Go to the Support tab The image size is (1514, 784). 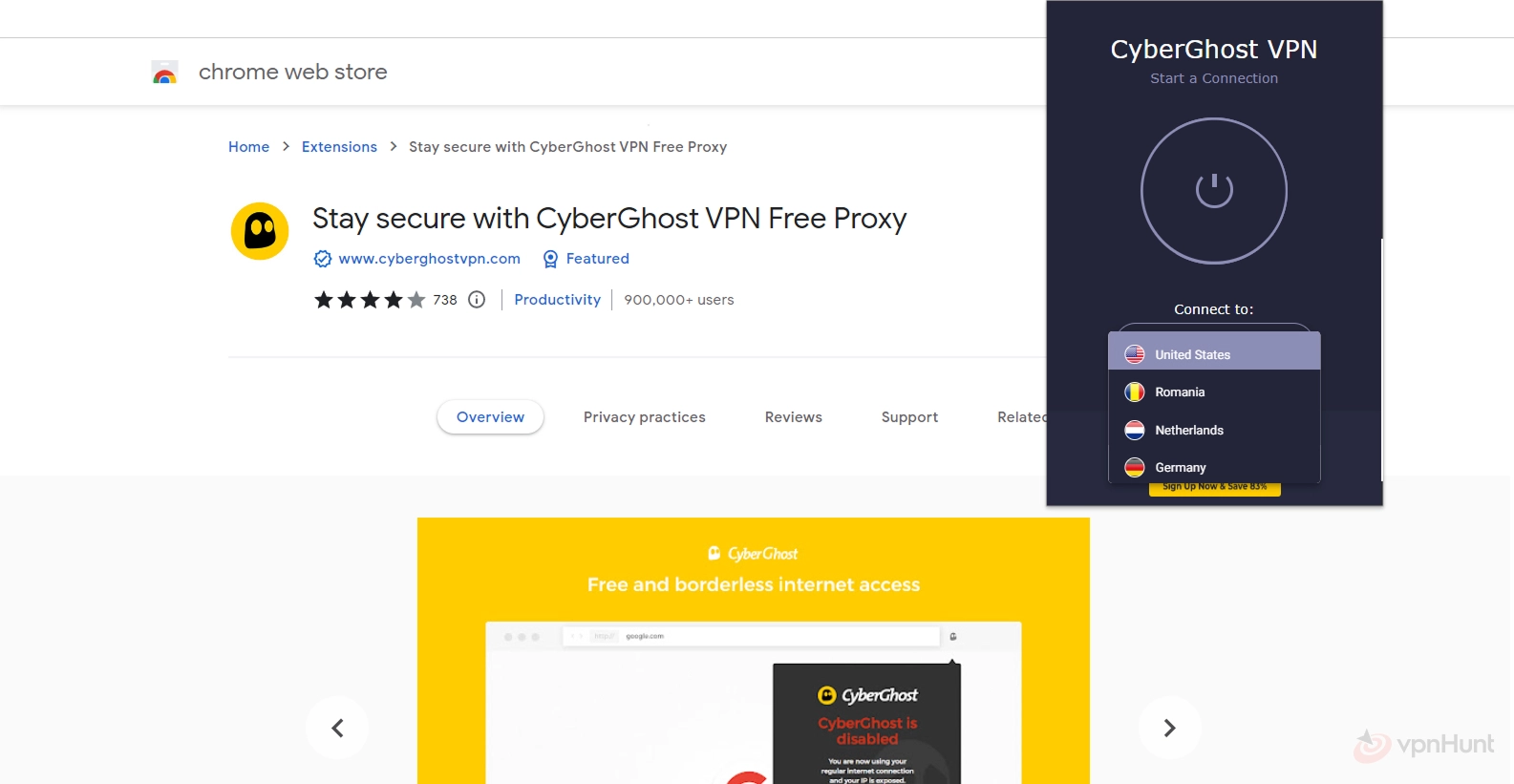pyautogui.click(x=909, y=417)
